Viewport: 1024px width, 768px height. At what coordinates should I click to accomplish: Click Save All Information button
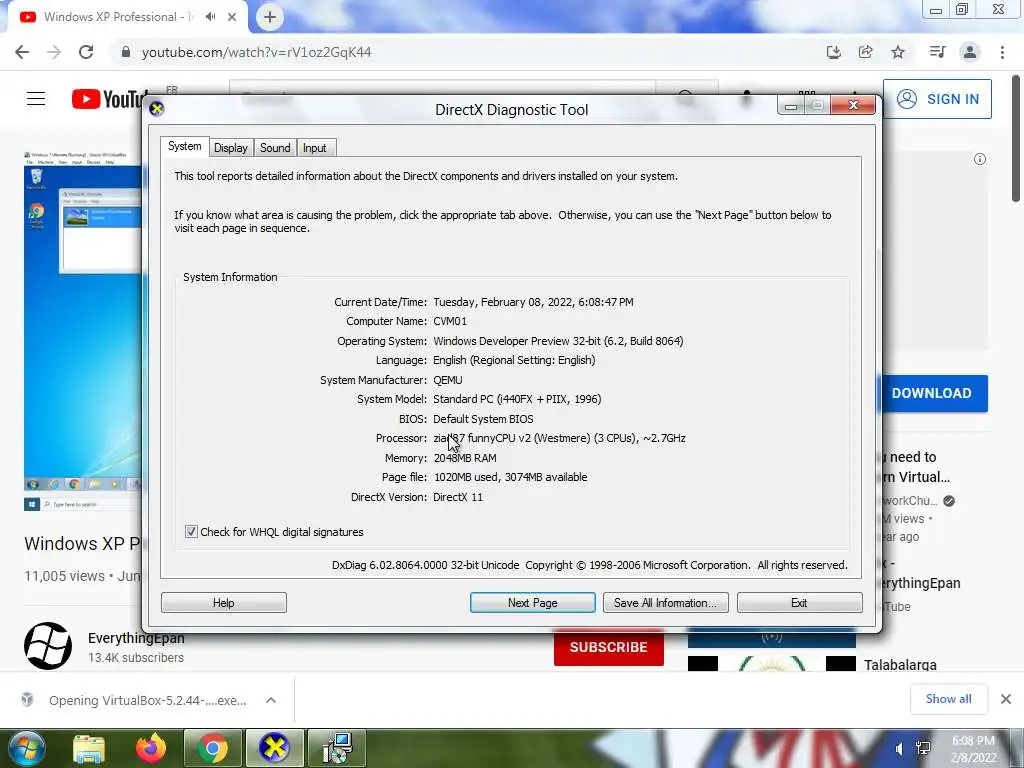tap(665, 603)
